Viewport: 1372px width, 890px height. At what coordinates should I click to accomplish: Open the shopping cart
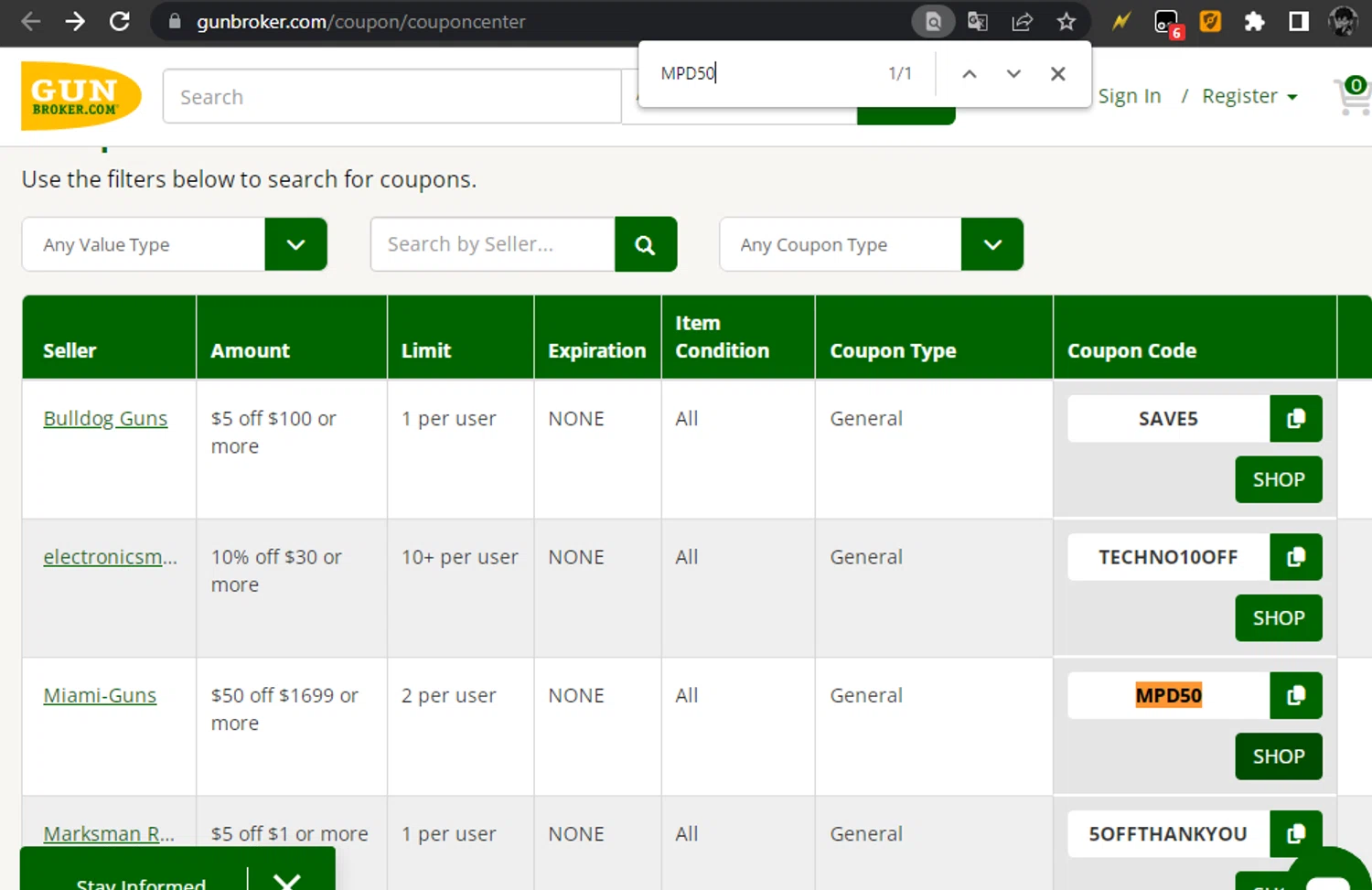point(1352,96)
